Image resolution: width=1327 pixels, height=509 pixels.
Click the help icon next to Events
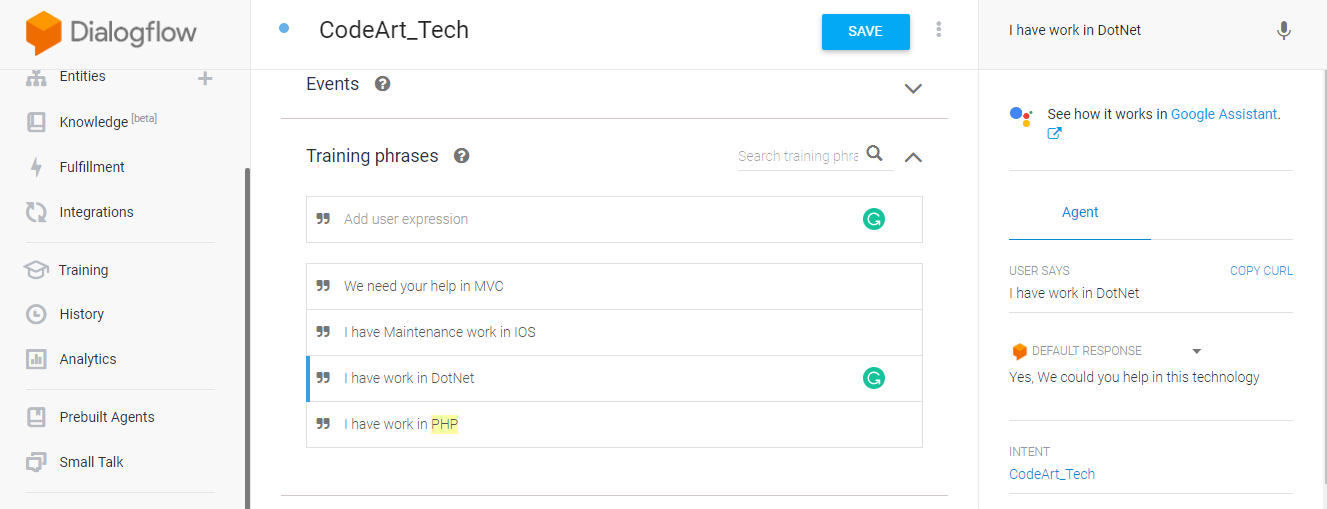382,84
